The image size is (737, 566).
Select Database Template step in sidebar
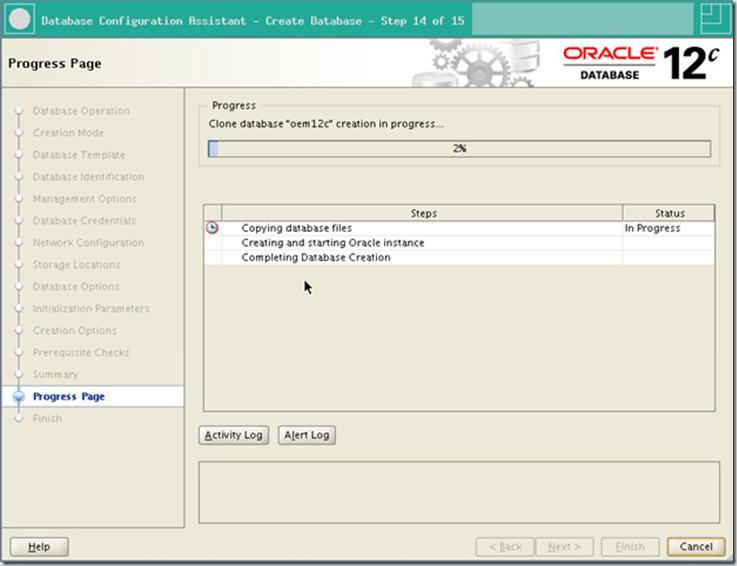click(79, 155)
